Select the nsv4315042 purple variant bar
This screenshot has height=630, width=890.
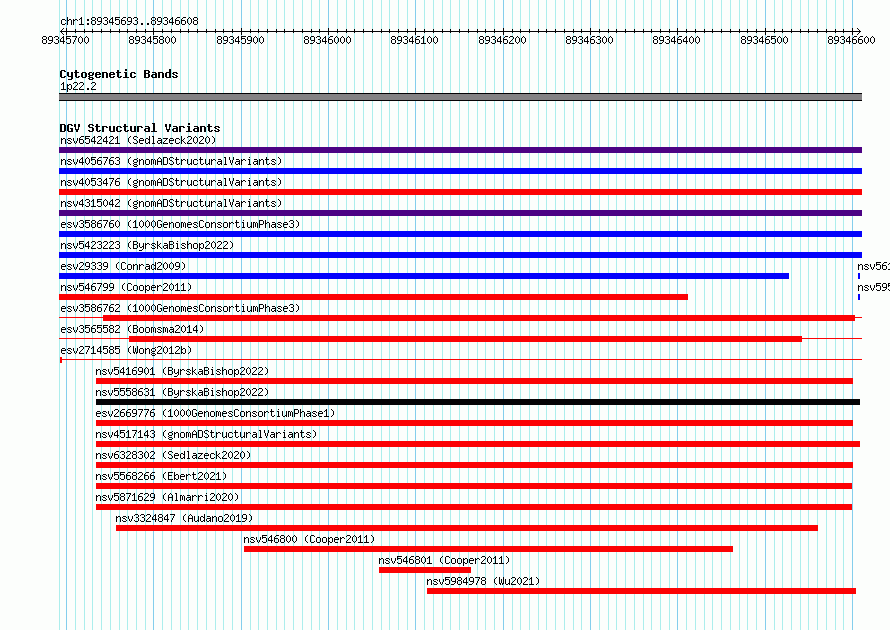460,213
